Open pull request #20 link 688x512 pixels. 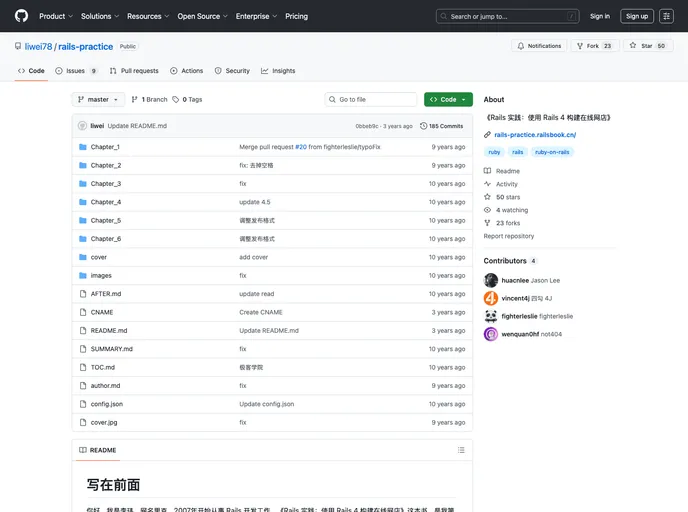[x=301, y=147]
